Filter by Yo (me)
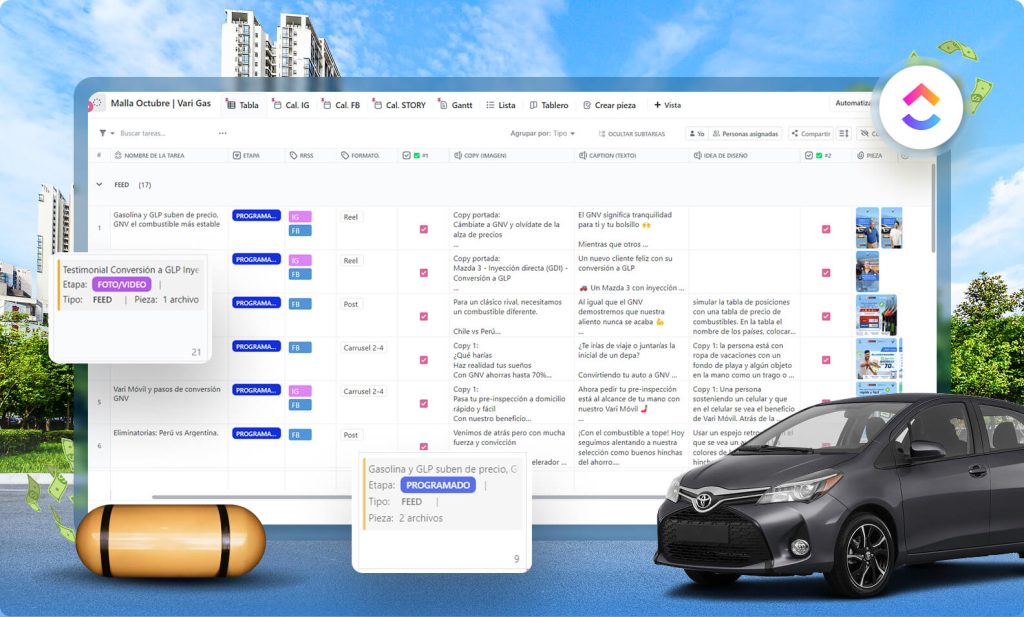Screen dimensions: 1024x617 click(697, 133)
